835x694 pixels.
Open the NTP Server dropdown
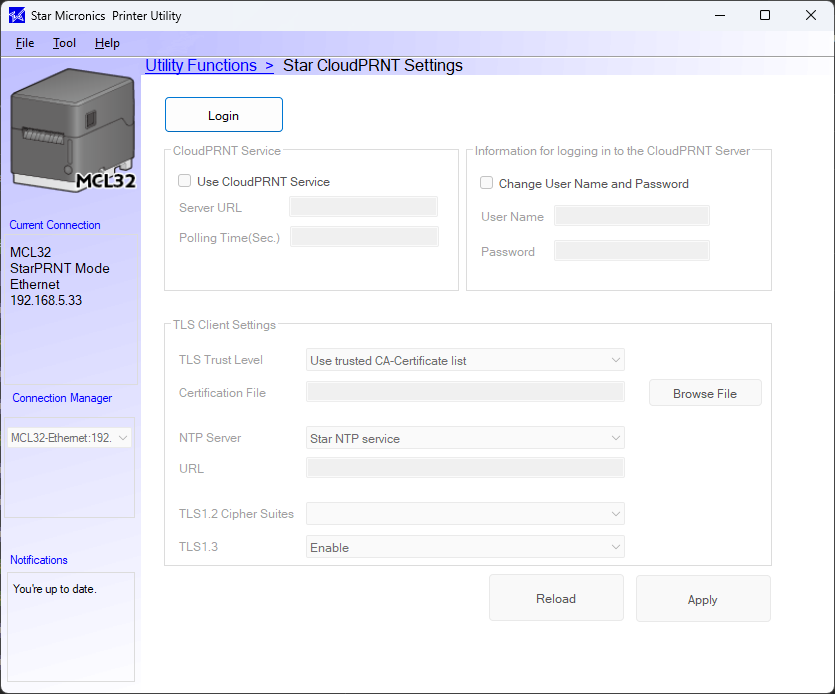click(465, 438)
